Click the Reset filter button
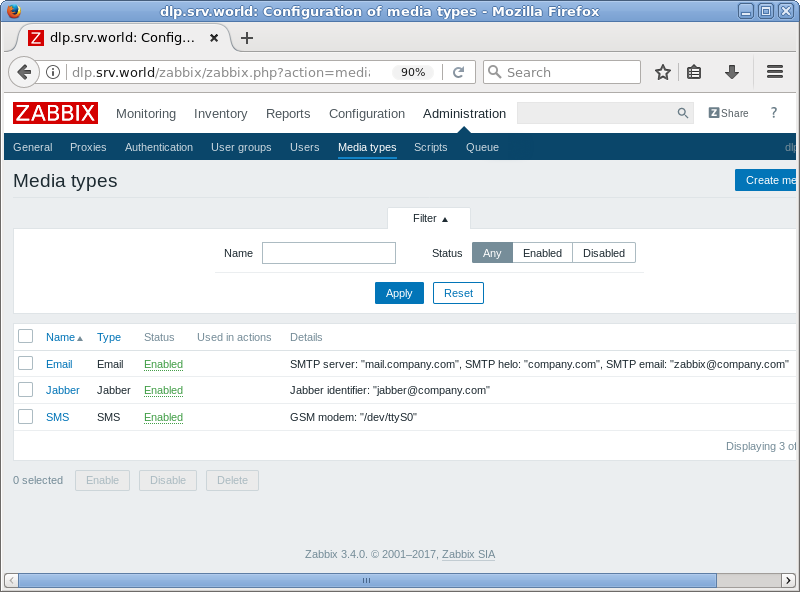The image size is (800, 592). click(458, 293)
